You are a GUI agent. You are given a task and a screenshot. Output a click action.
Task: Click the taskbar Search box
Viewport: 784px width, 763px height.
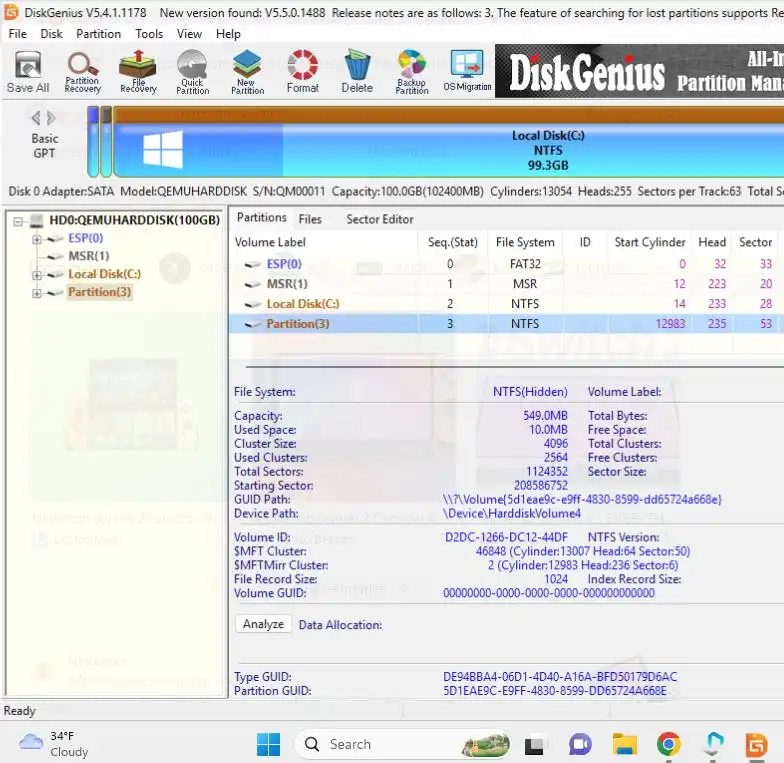coord(403,744)
